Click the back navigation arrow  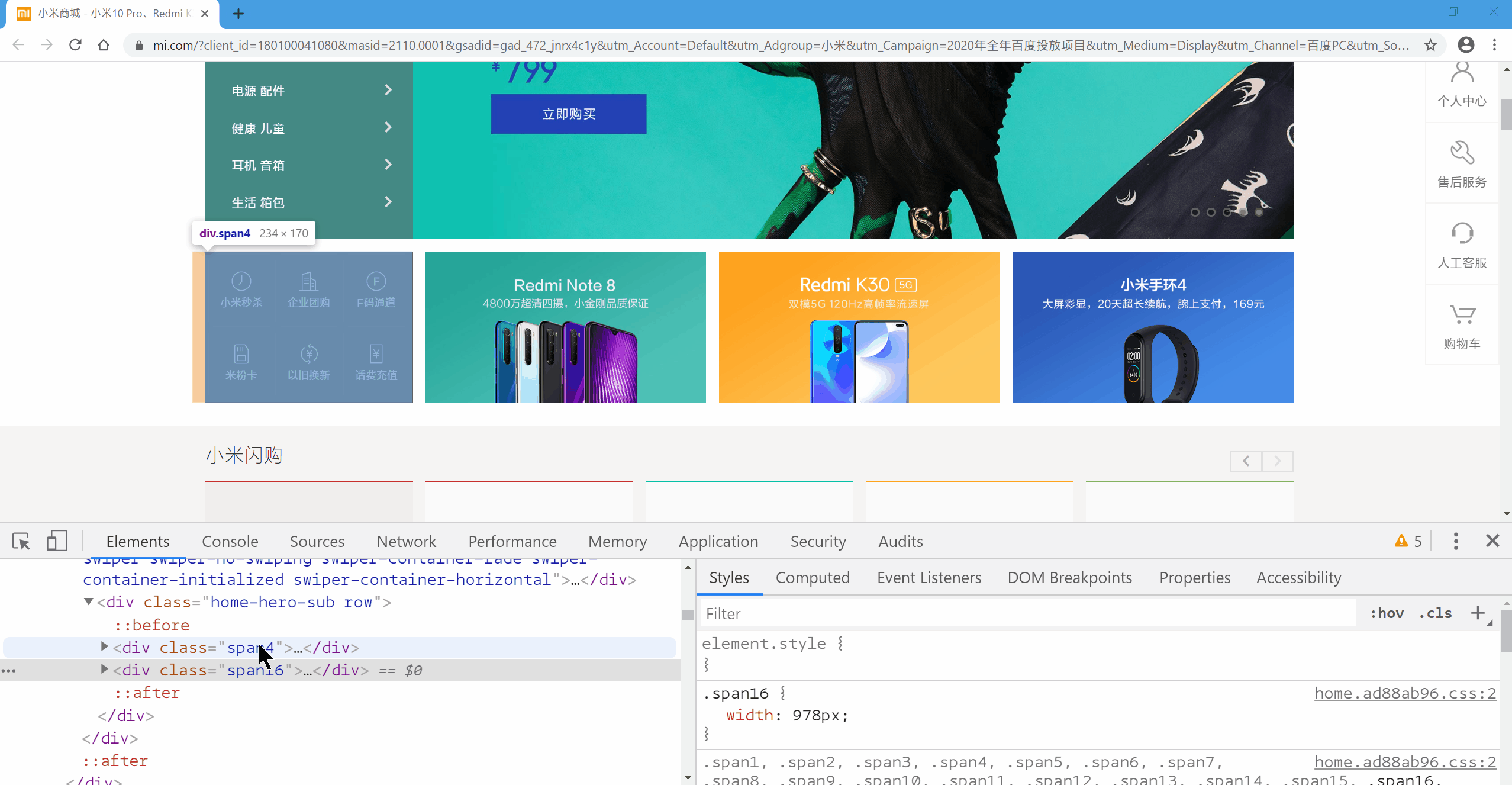[18, 45]
